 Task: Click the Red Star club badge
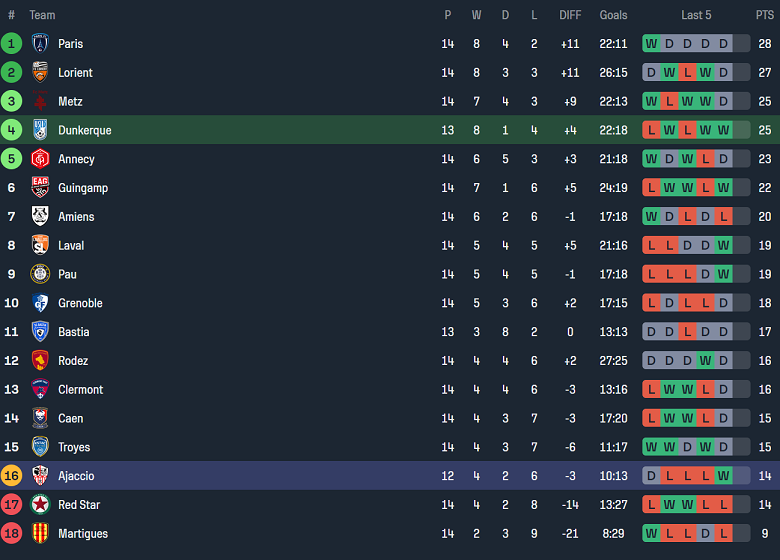pos(40,505)
